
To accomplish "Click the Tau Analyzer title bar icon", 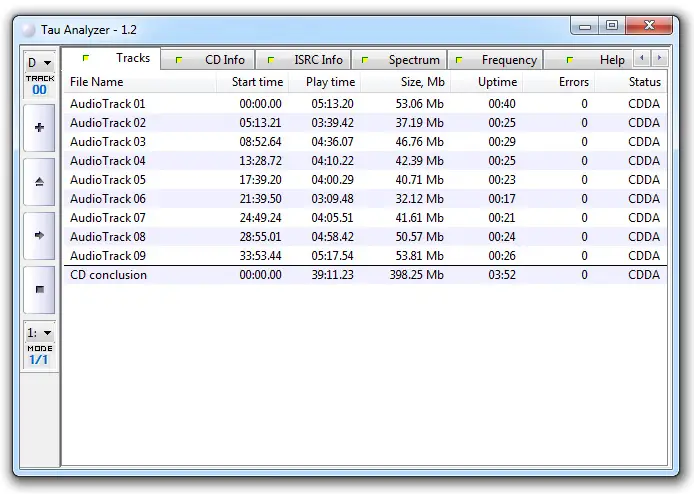I will pyautogui.click(x=29, y=30).
